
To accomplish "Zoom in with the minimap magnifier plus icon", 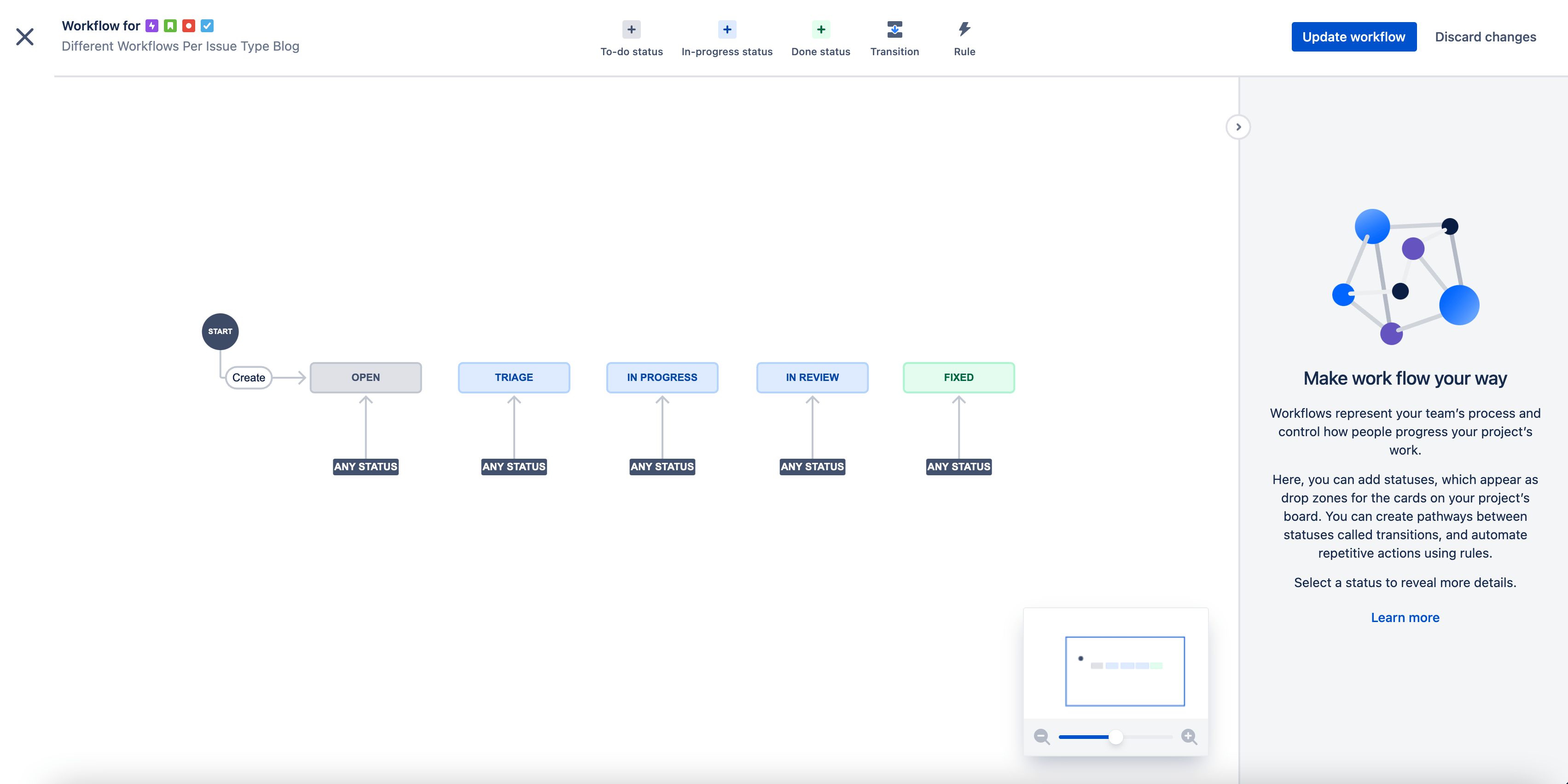I will click(x=1190, y=737).
